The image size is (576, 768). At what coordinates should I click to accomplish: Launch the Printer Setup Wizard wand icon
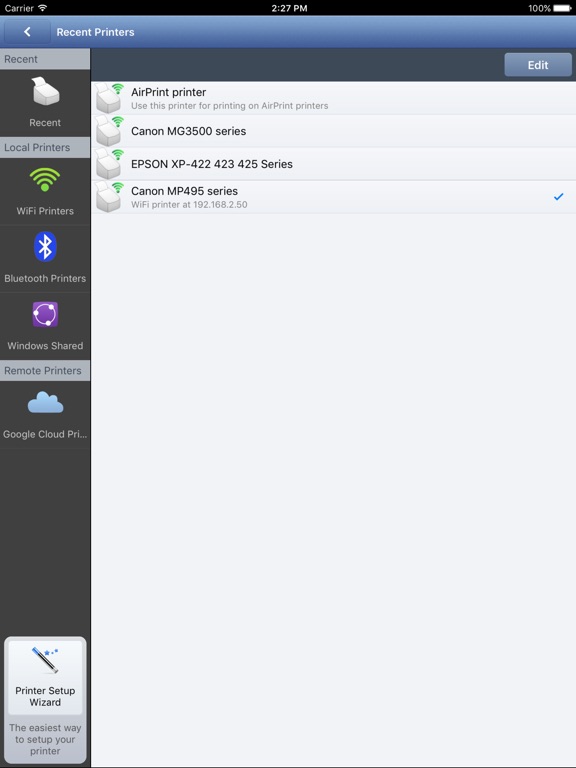click(45, 660)
